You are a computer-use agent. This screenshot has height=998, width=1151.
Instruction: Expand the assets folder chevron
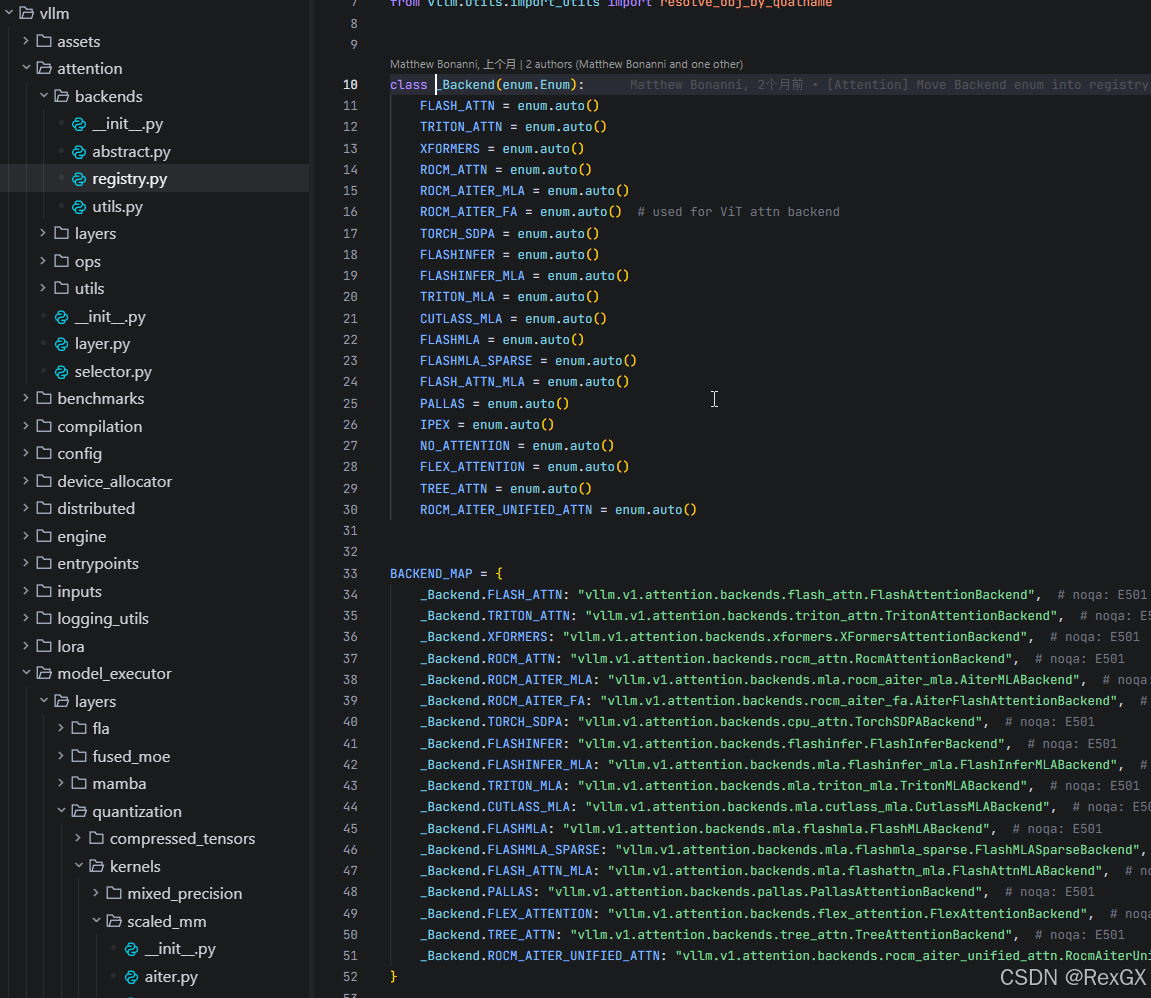26,41
